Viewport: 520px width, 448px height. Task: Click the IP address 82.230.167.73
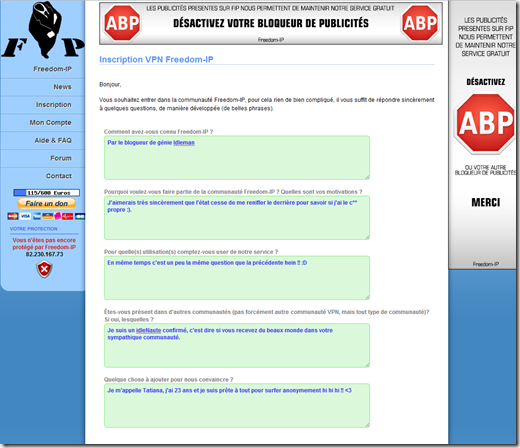tap(44, 254)
